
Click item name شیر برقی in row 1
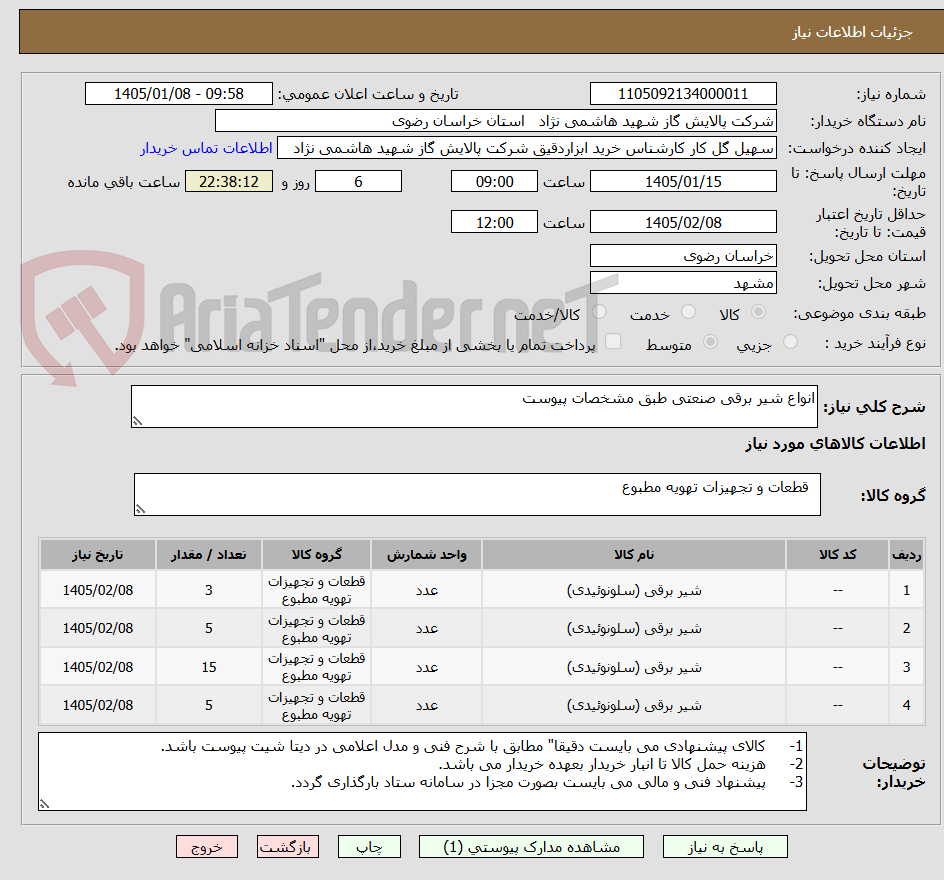coord(634,590)
